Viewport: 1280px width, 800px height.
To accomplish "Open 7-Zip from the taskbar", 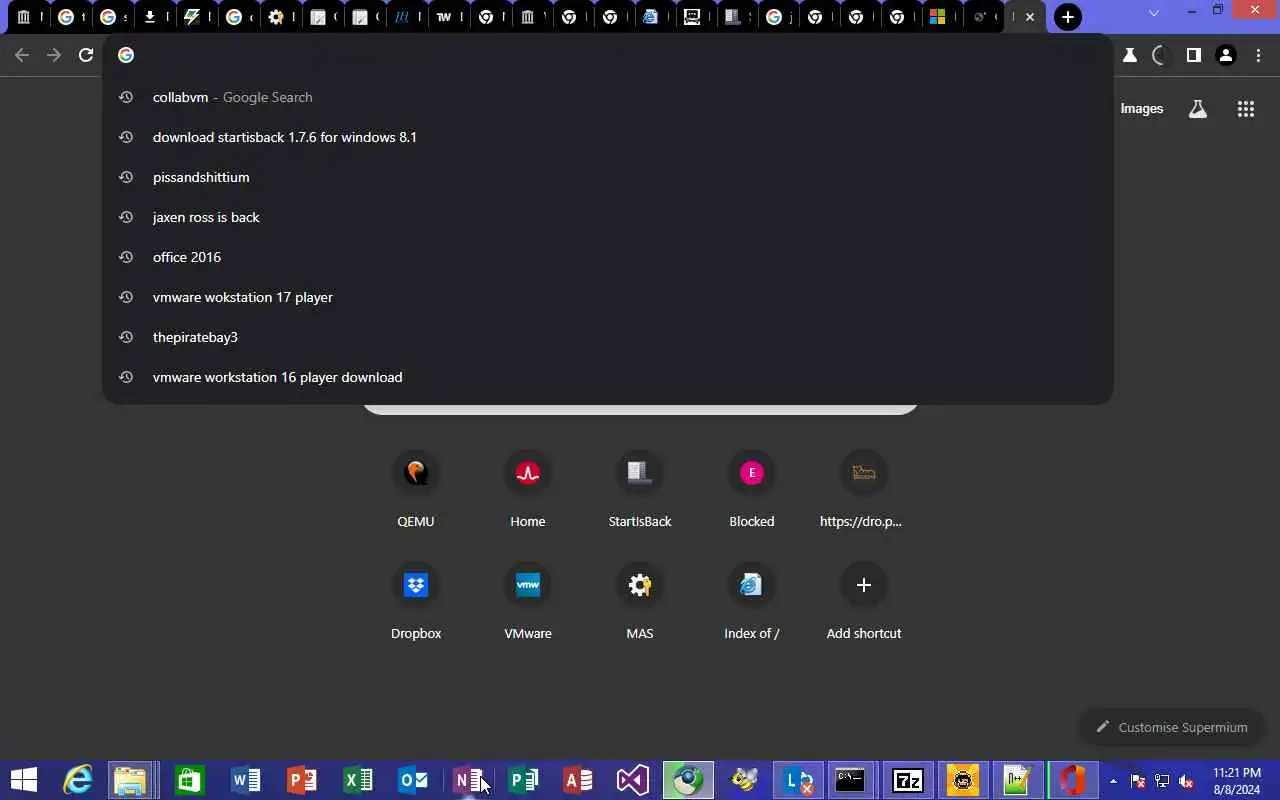I will tap(907, 780).
